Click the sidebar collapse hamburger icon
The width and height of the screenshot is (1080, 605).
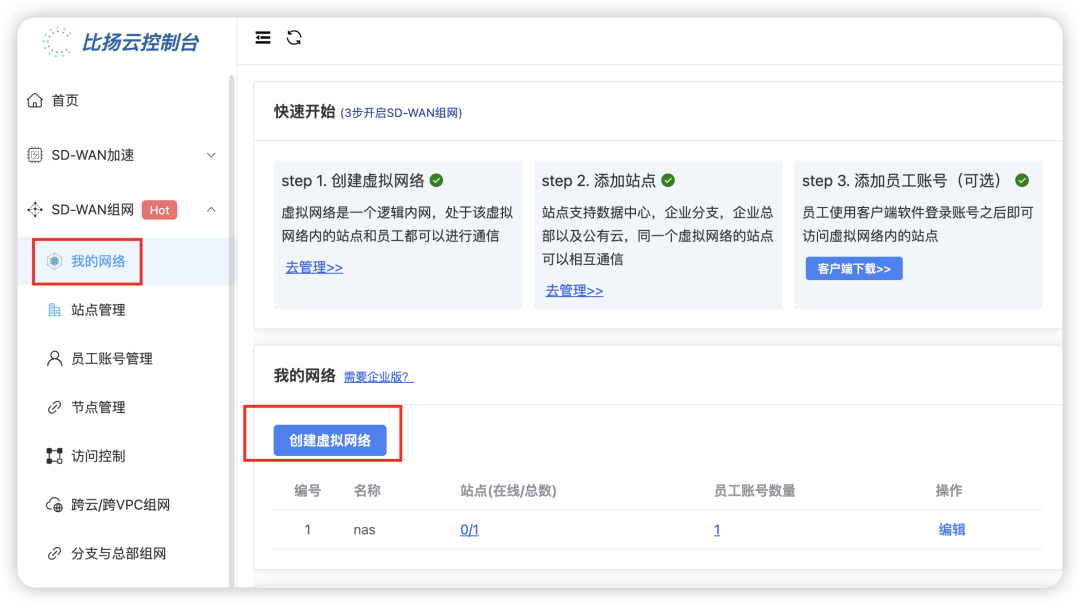pyautogui.click(x=262, y=37)
